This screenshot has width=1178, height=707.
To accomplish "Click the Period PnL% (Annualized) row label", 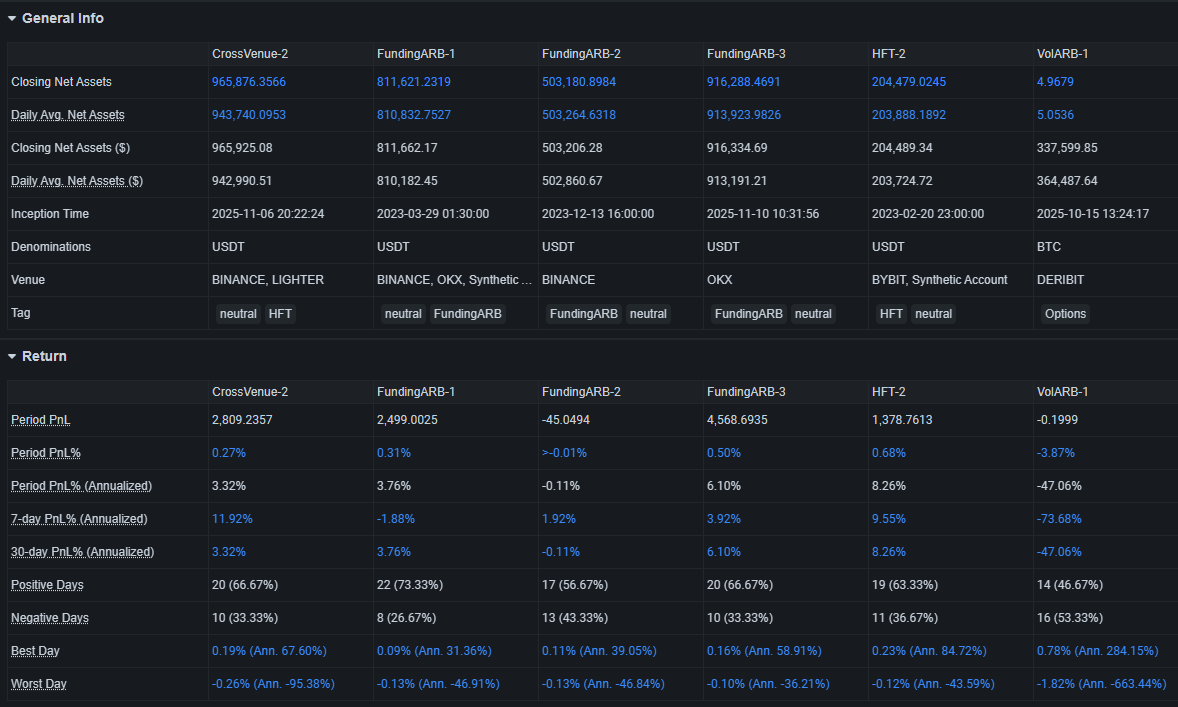I will [81, 486].
